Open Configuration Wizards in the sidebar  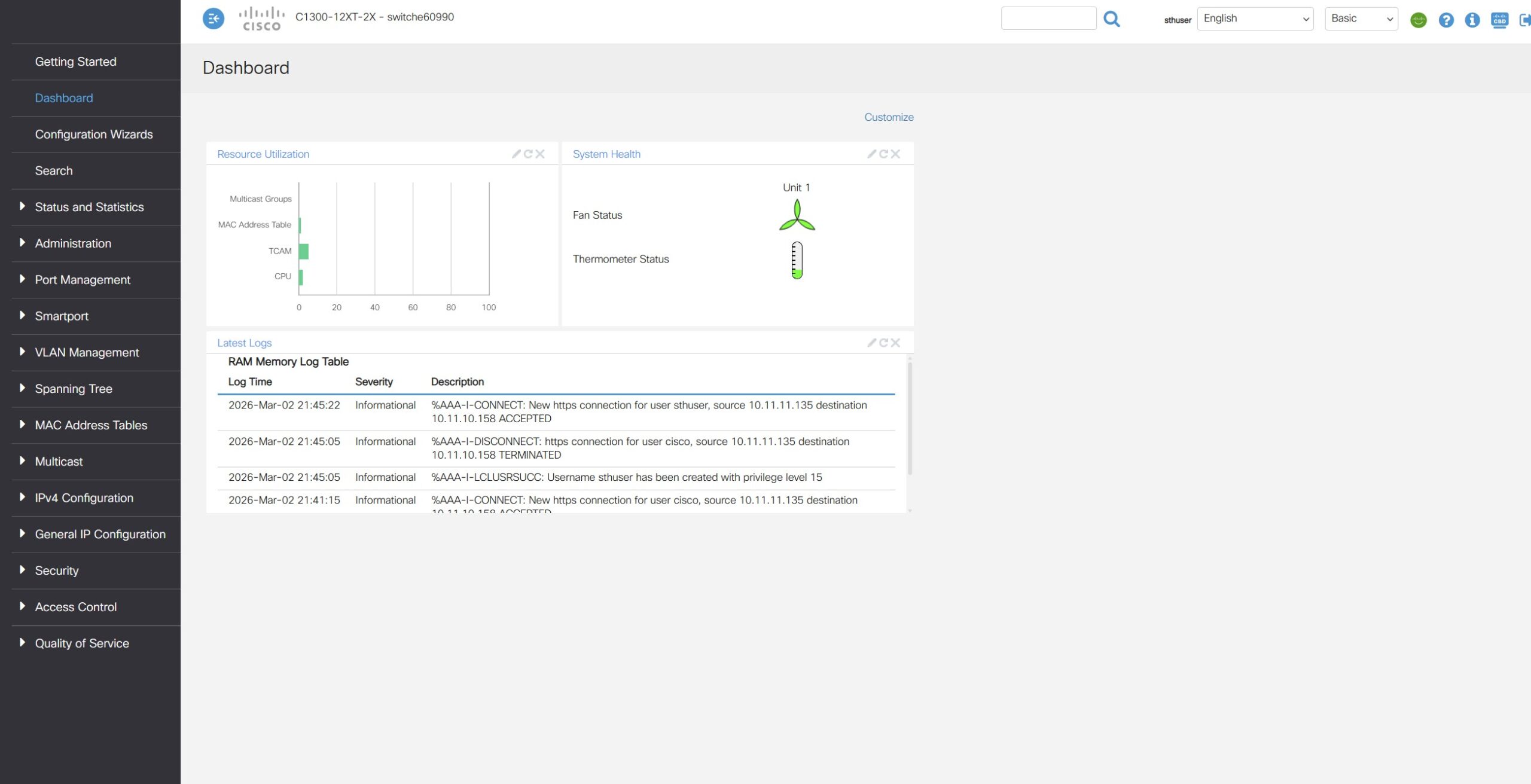94,135
